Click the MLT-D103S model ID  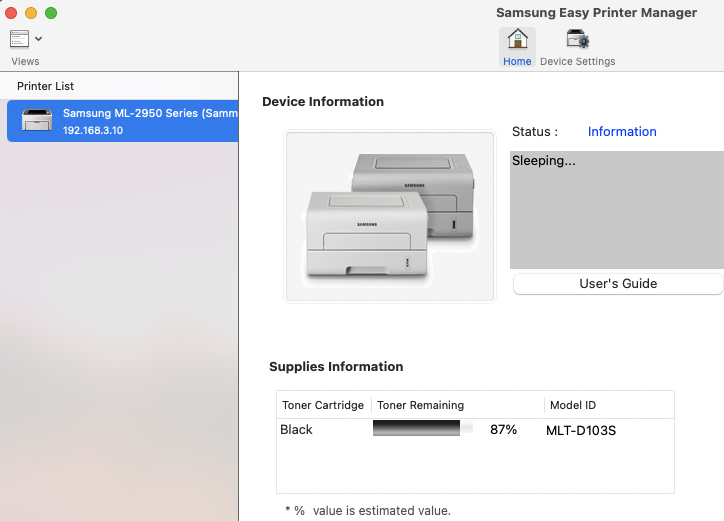(x=581, y=430)
